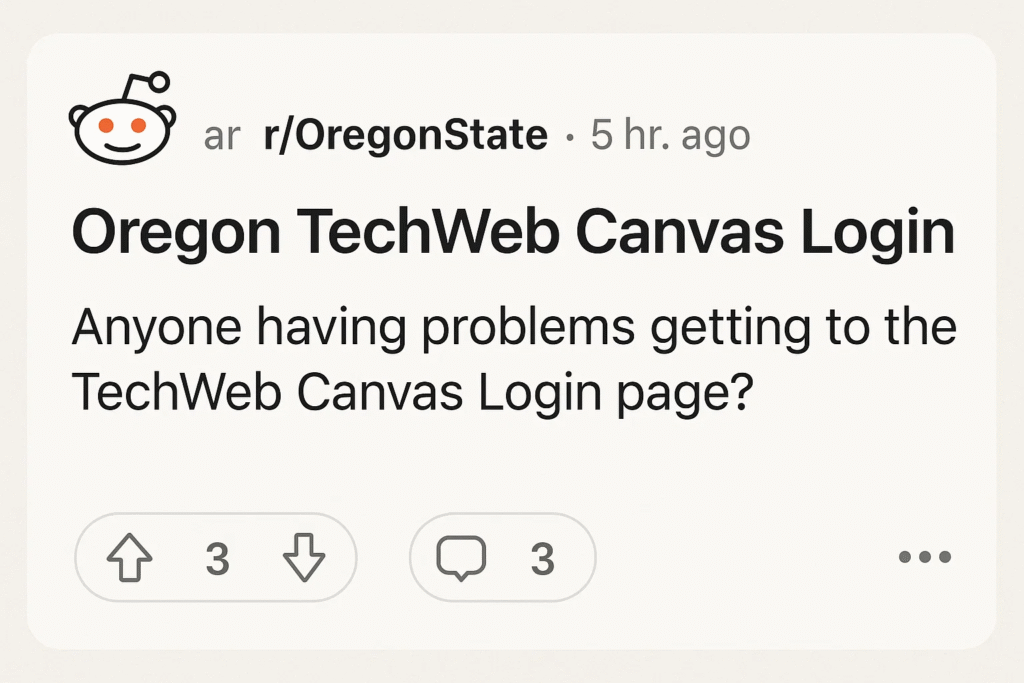This screenshot has width=1024, height=683.
Task: Open the three-dot more options menu
Action: pos(925,557)
